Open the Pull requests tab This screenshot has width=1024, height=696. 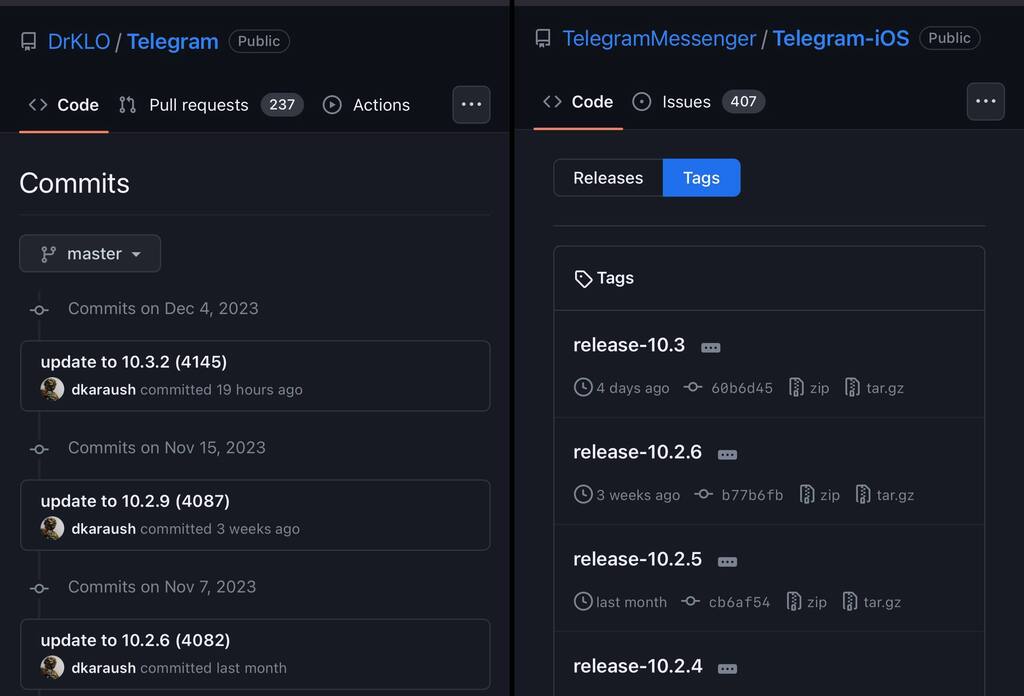pos(199,104)
